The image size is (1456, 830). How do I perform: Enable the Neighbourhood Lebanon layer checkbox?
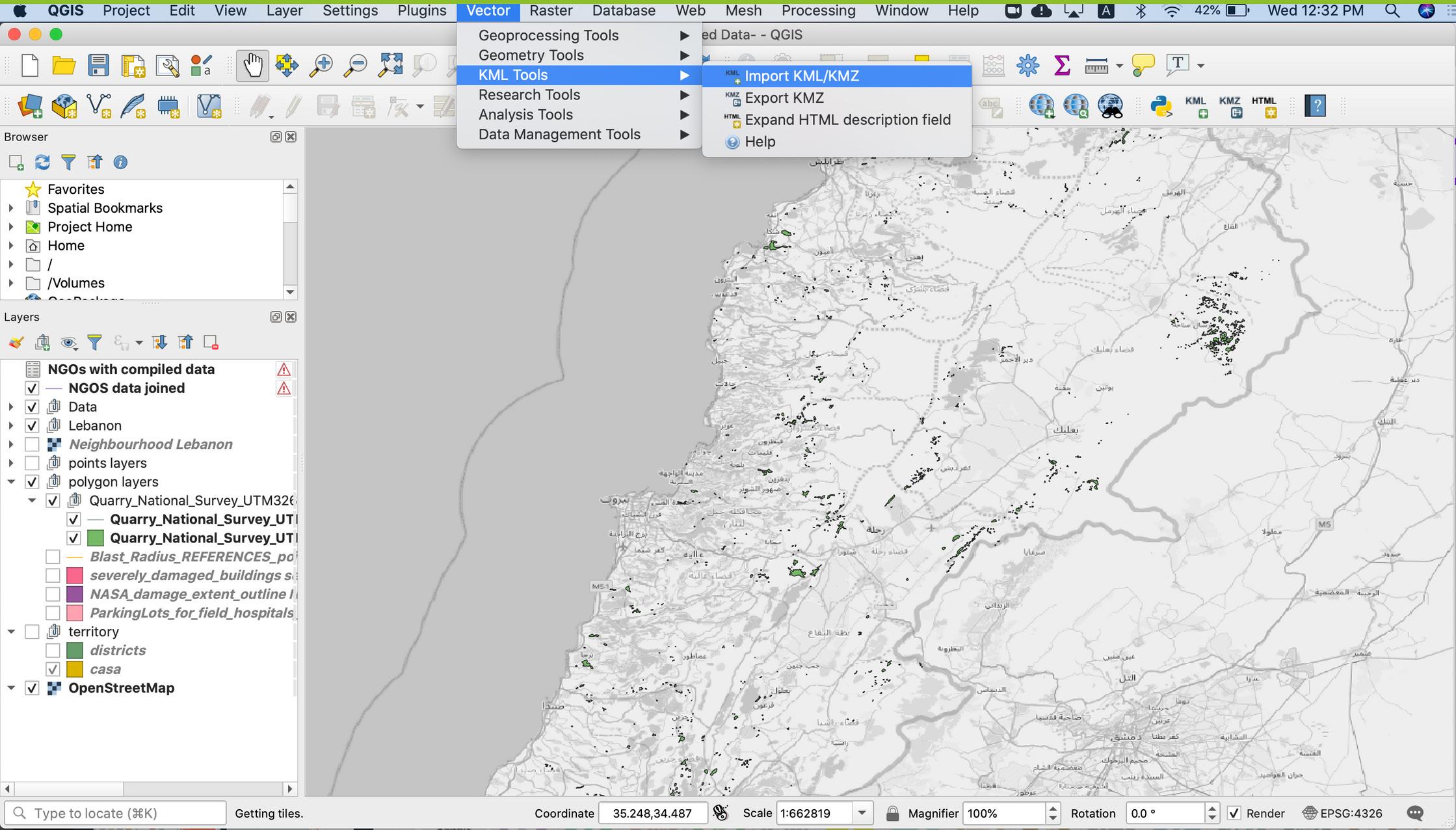click(32, 444)
